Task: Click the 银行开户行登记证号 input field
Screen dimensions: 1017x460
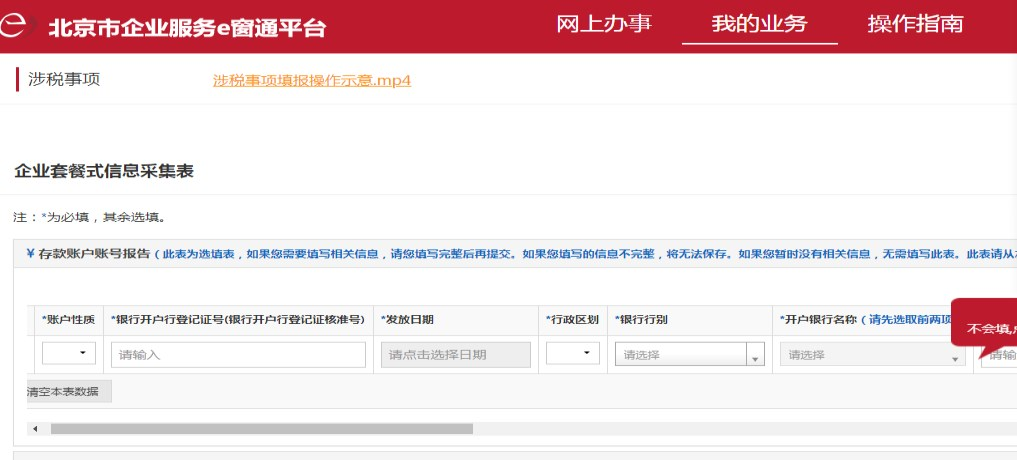Action: click(238, 355)
